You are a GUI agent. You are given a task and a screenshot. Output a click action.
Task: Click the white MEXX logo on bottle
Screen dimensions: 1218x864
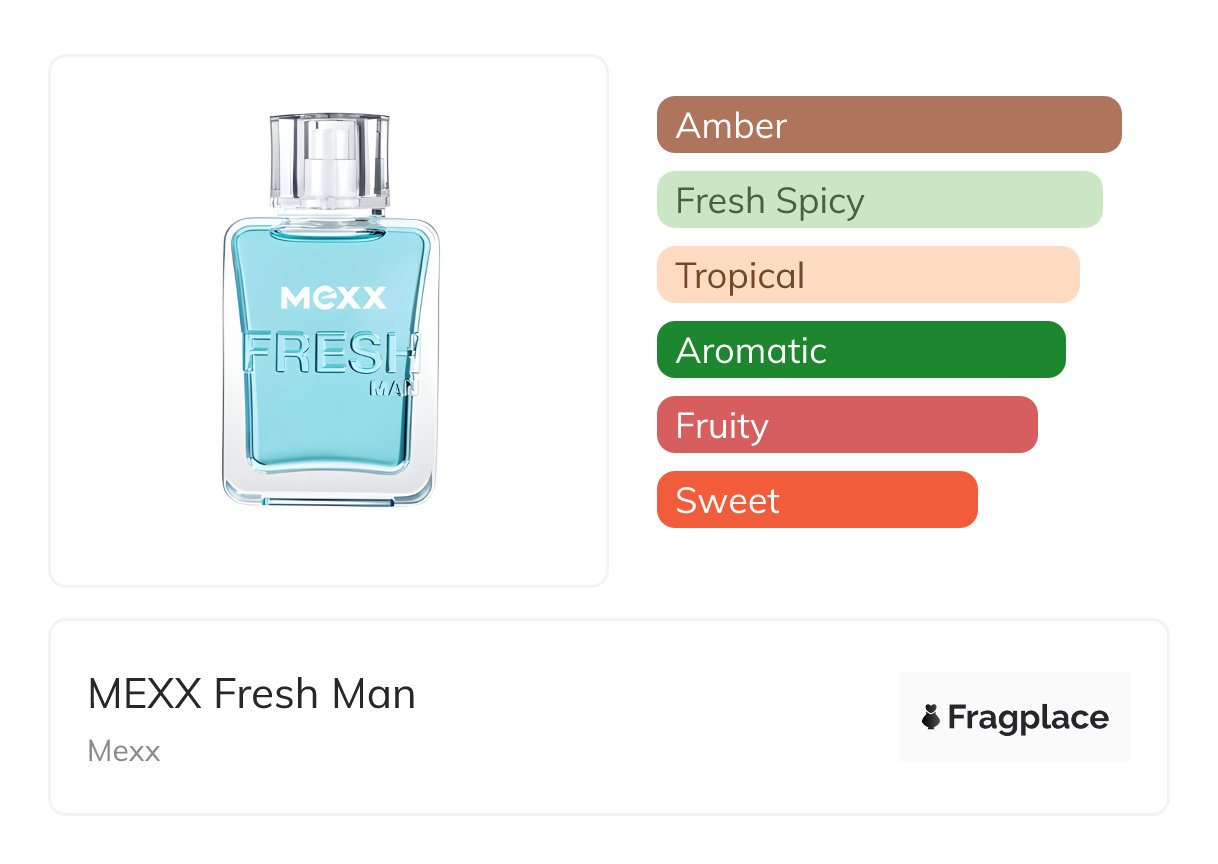333,298
